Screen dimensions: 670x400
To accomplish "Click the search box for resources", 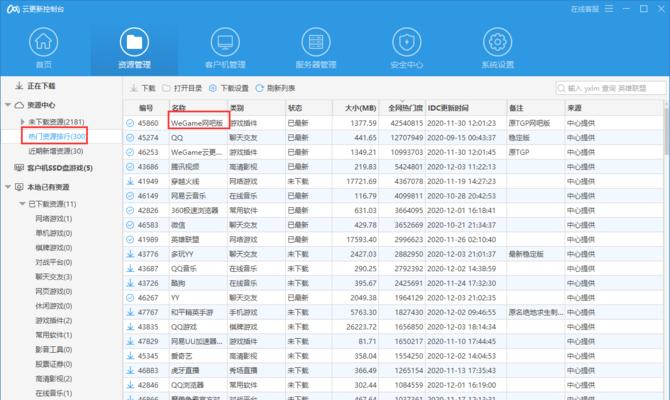I will [x=611, y=88].
